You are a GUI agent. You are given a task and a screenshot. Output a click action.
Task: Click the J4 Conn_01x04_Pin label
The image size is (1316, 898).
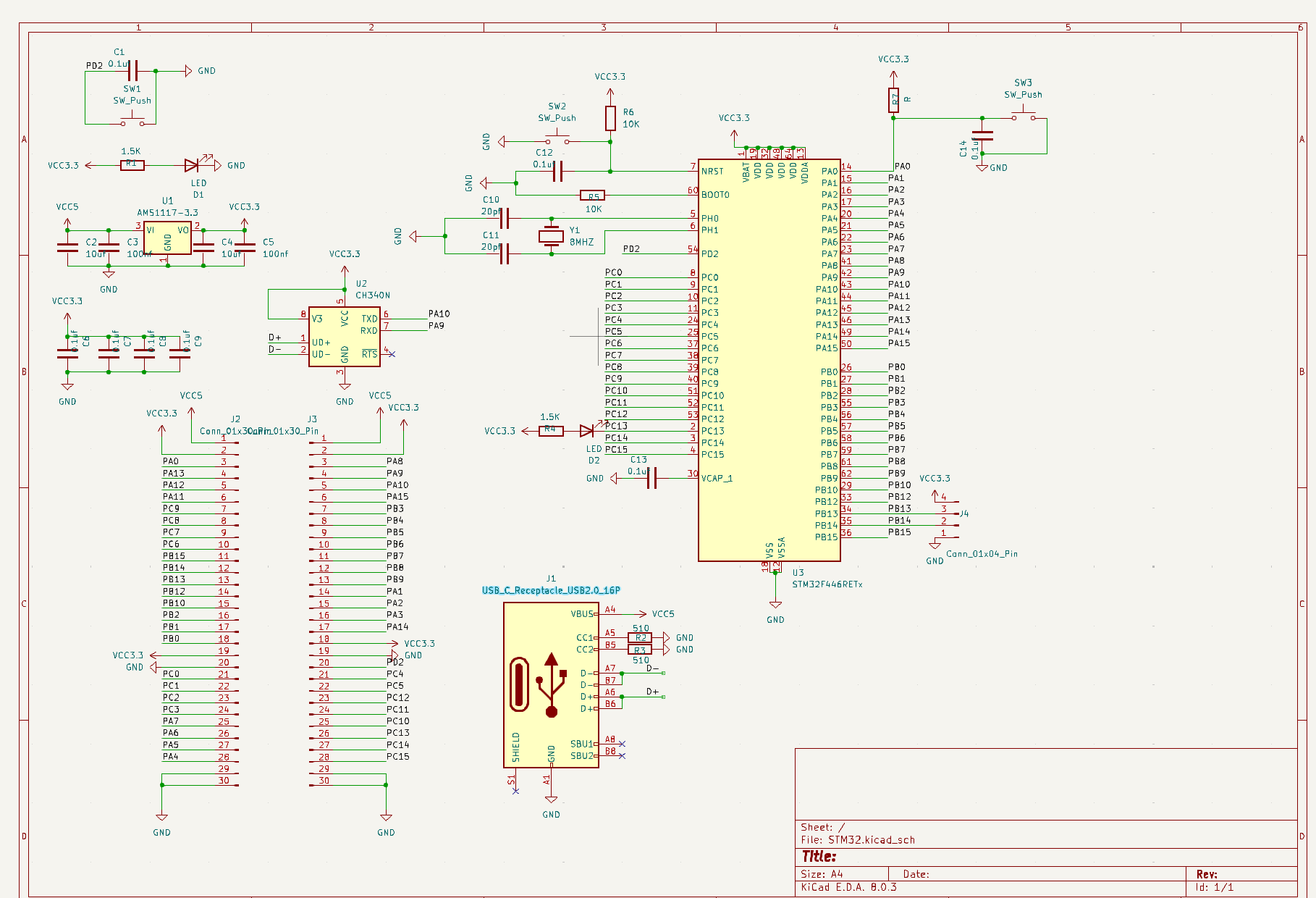[x=982, y=554]
